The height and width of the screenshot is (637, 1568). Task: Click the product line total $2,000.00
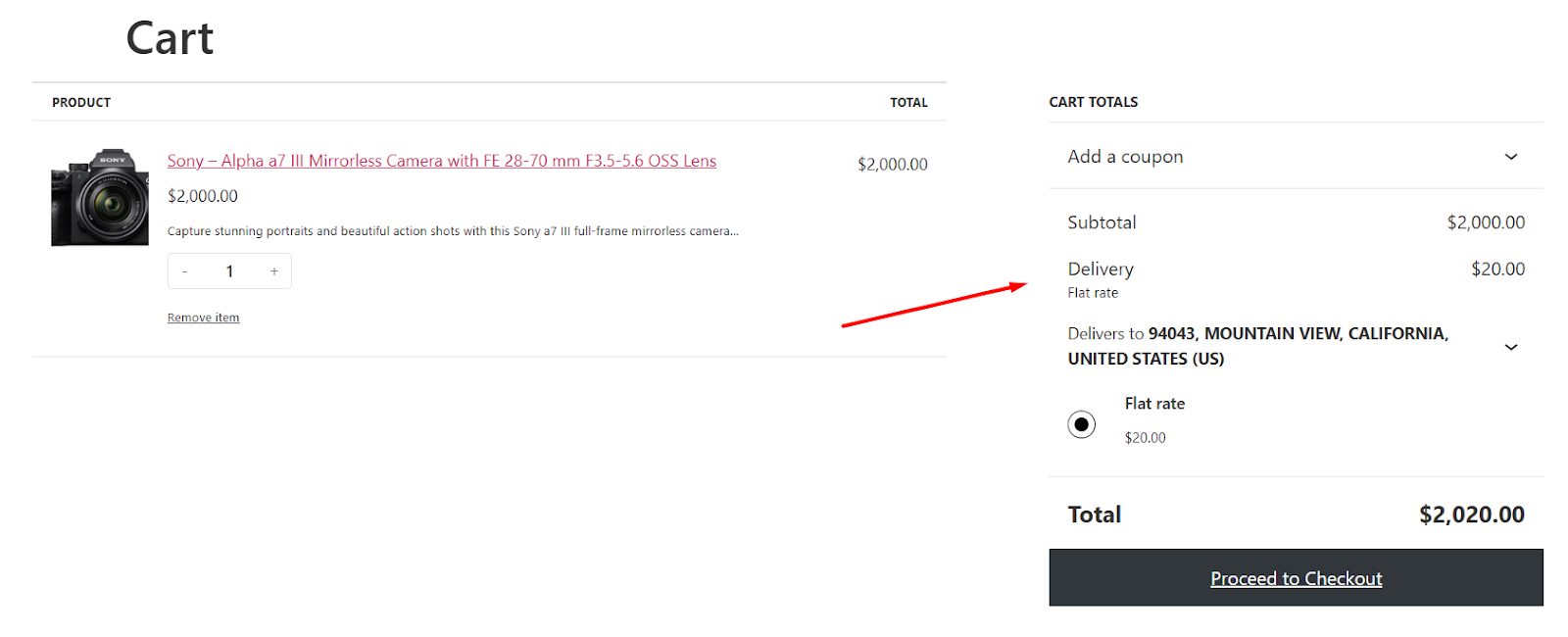pyautogui.click(x=893, y=165)
